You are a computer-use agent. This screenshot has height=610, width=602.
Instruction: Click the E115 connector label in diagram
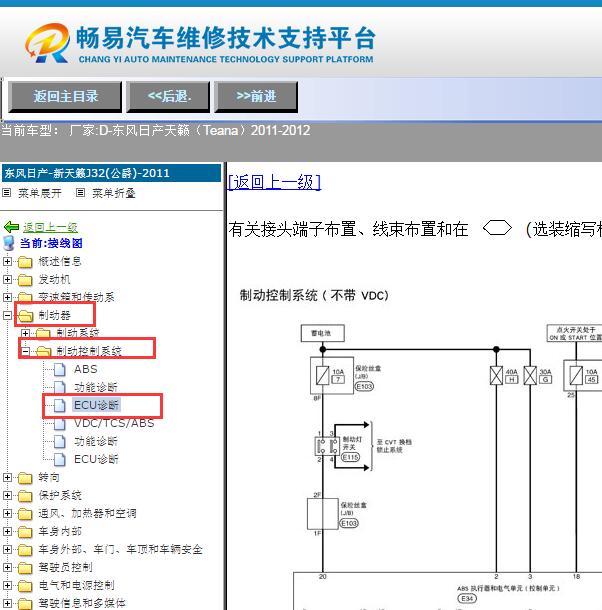(x=350, y=457)
